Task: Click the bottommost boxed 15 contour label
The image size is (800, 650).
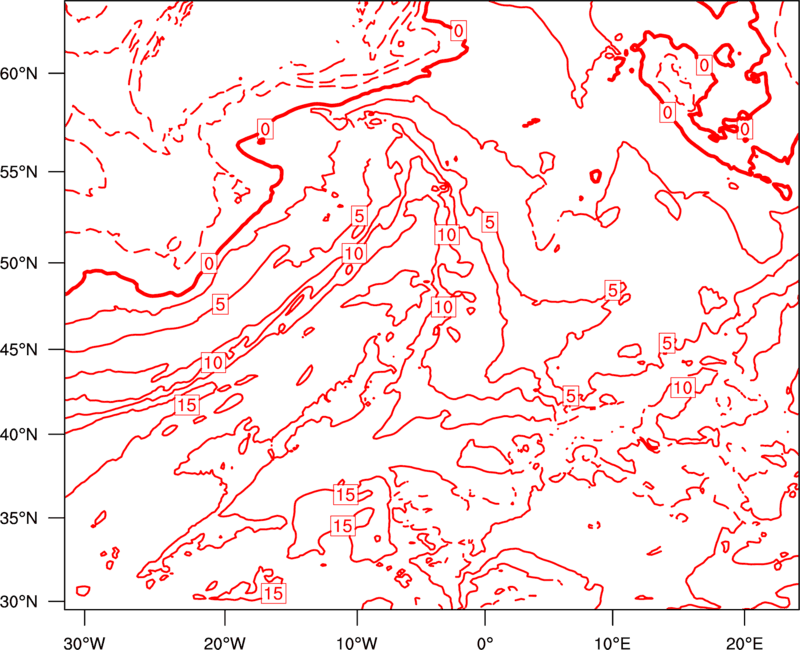Action: coord(273,593)
